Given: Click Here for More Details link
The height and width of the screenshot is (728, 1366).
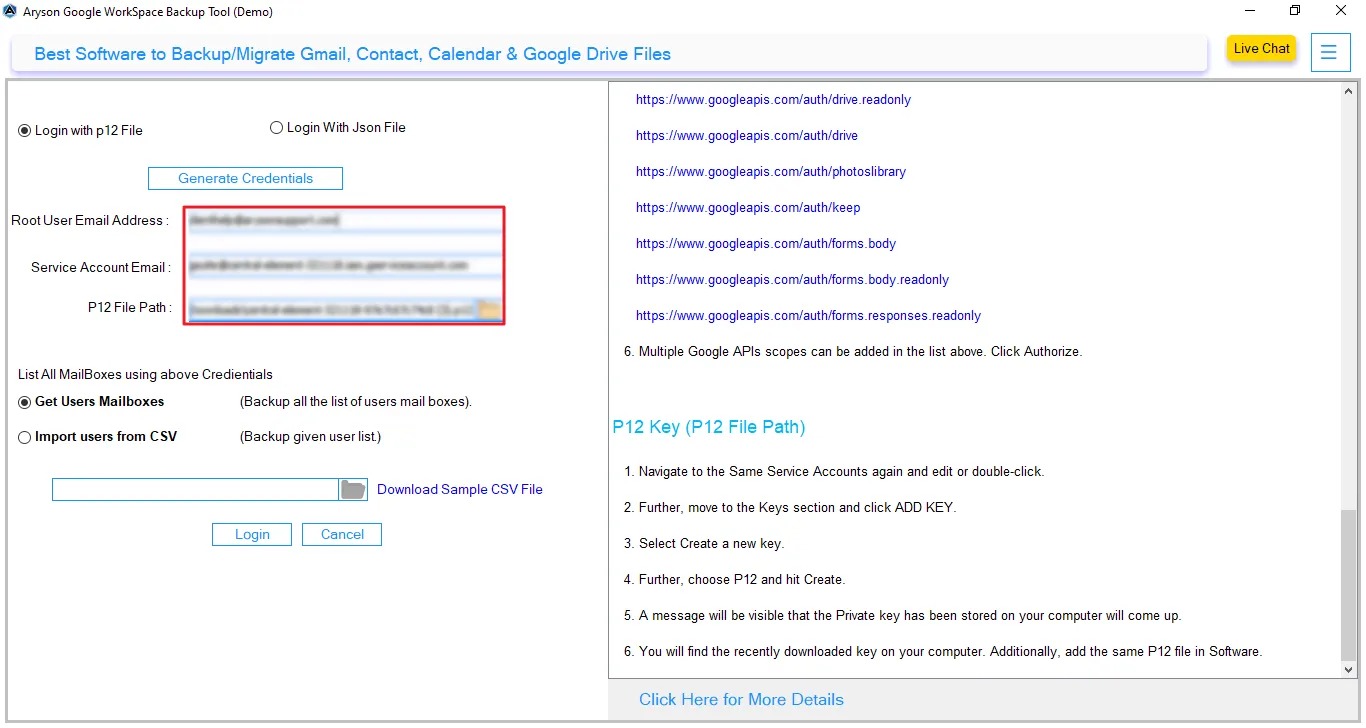Looking at the screenshot, I should [x=740, y=699].
